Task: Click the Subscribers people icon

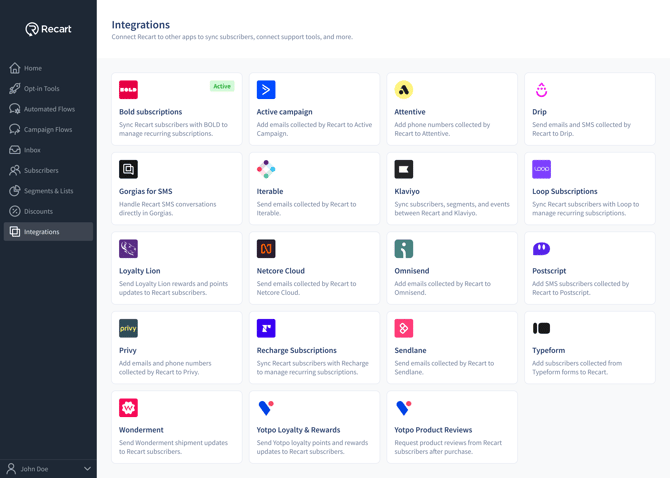Action: [x=15, y=170]
